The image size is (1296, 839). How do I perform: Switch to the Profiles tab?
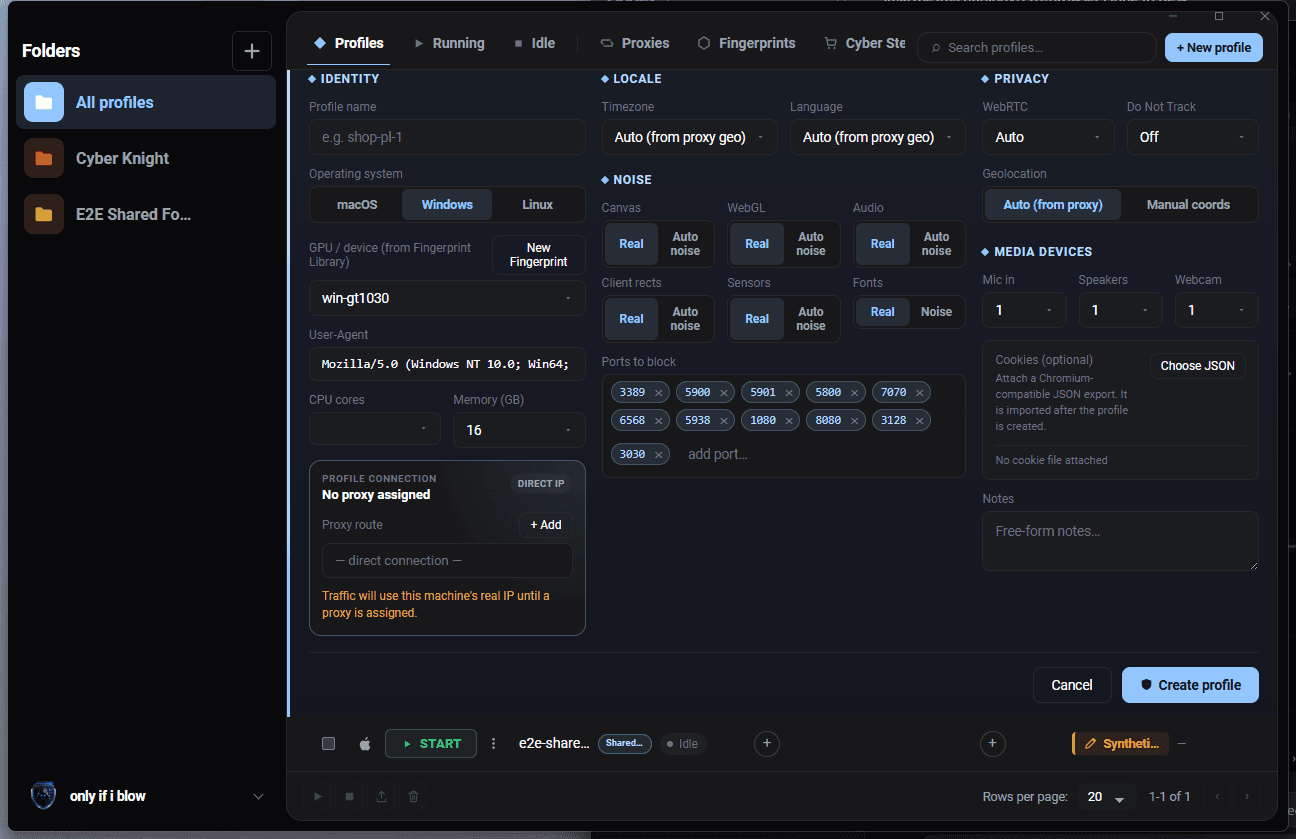349,43
